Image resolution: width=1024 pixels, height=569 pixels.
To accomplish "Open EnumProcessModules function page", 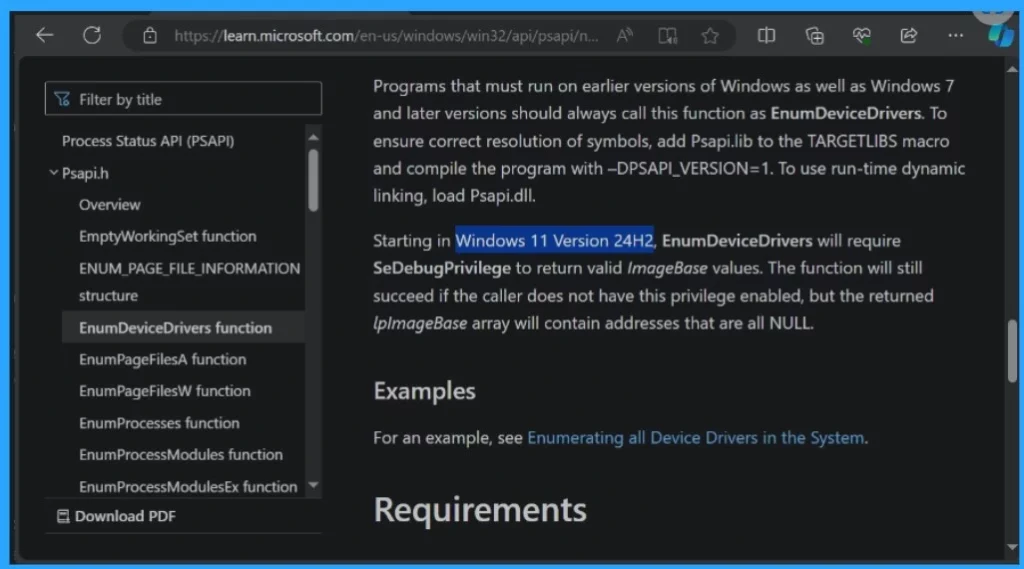I will (180, 454).
